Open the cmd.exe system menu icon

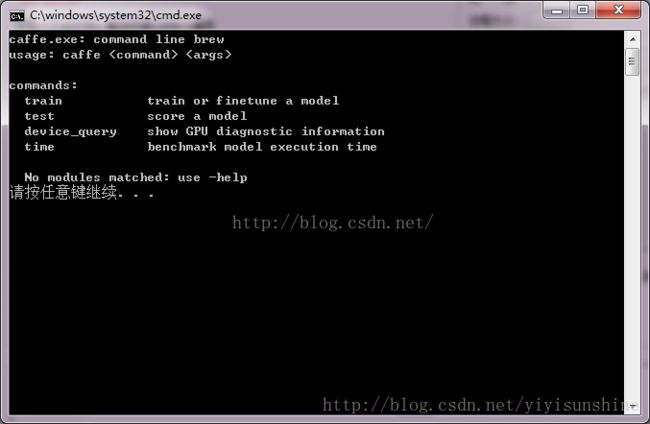click(17, 16)
